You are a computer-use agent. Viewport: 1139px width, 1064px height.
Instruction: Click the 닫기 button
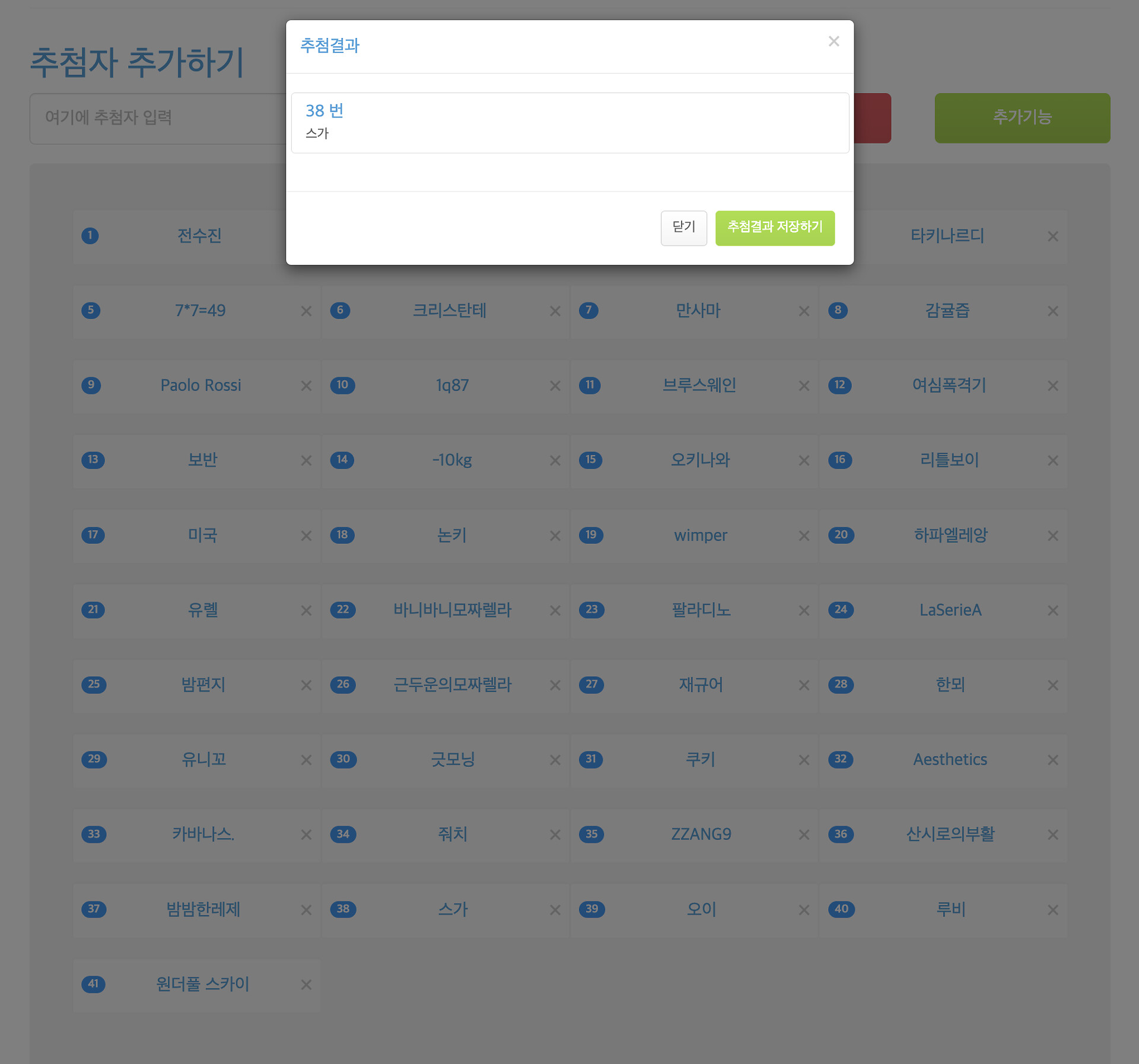tap(683, 227)
